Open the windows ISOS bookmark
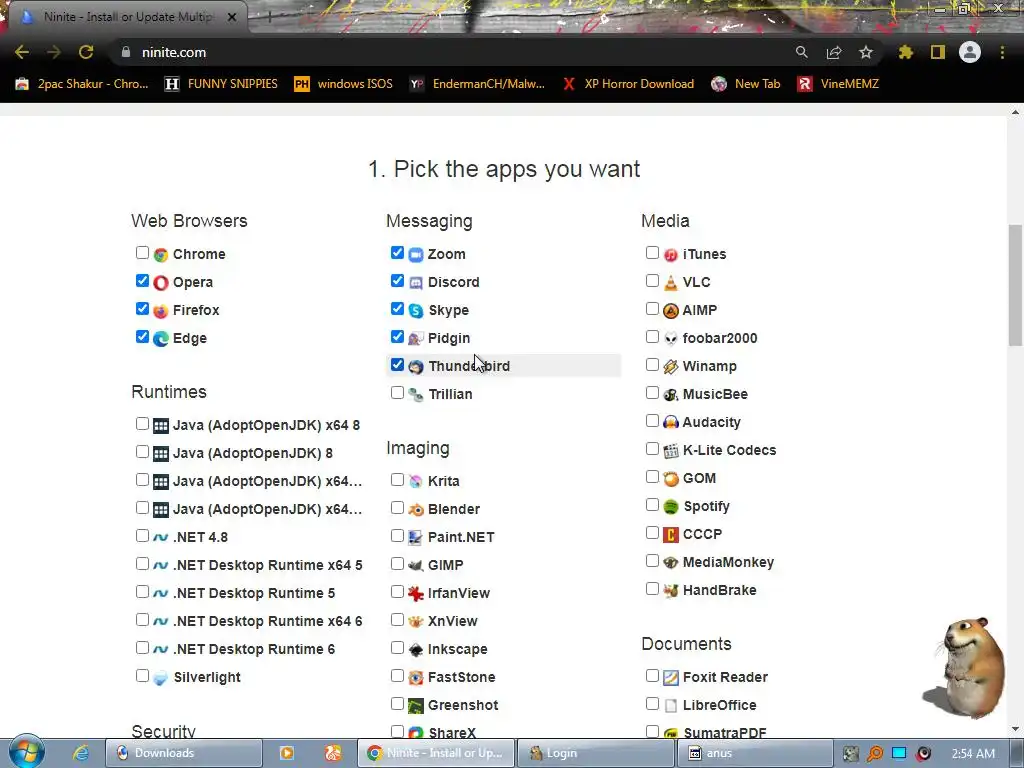This screenshot has width=1024, height=768. click(x=344, y=84)
